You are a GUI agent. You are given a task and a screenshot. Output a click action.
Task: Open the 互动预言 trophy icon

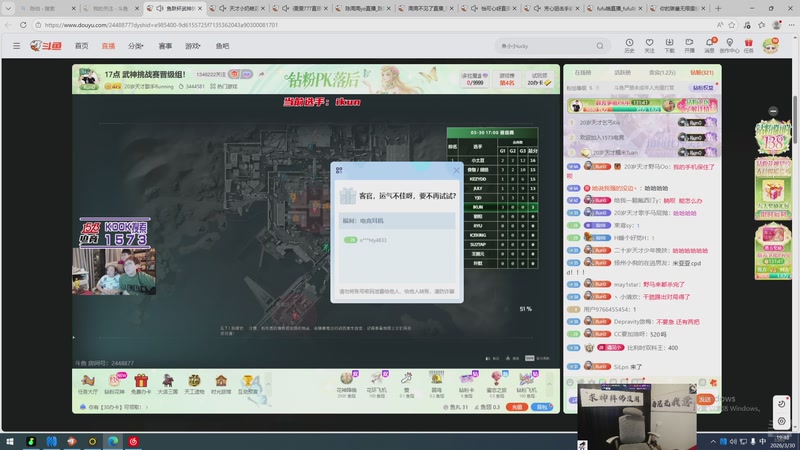pos(247,385)
